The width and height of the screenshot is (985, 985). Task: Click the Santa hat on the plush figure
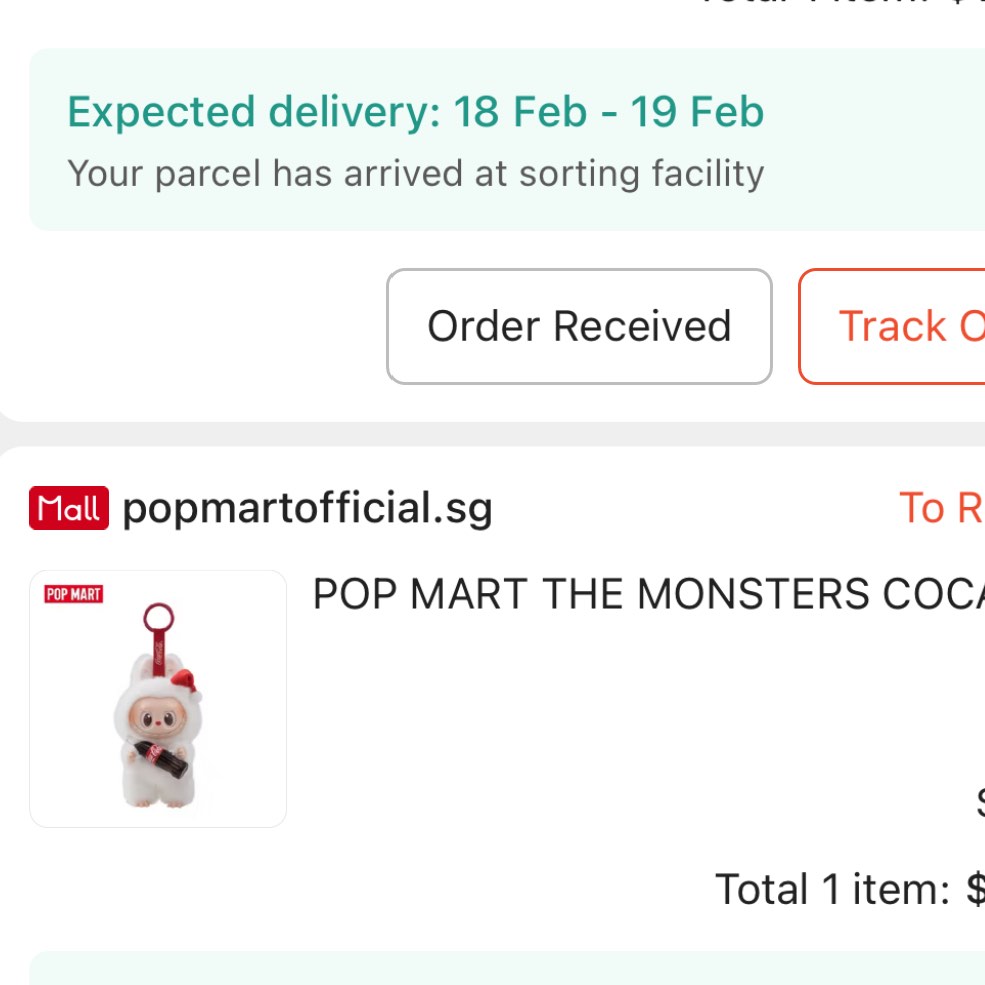[x=184, y=685]
